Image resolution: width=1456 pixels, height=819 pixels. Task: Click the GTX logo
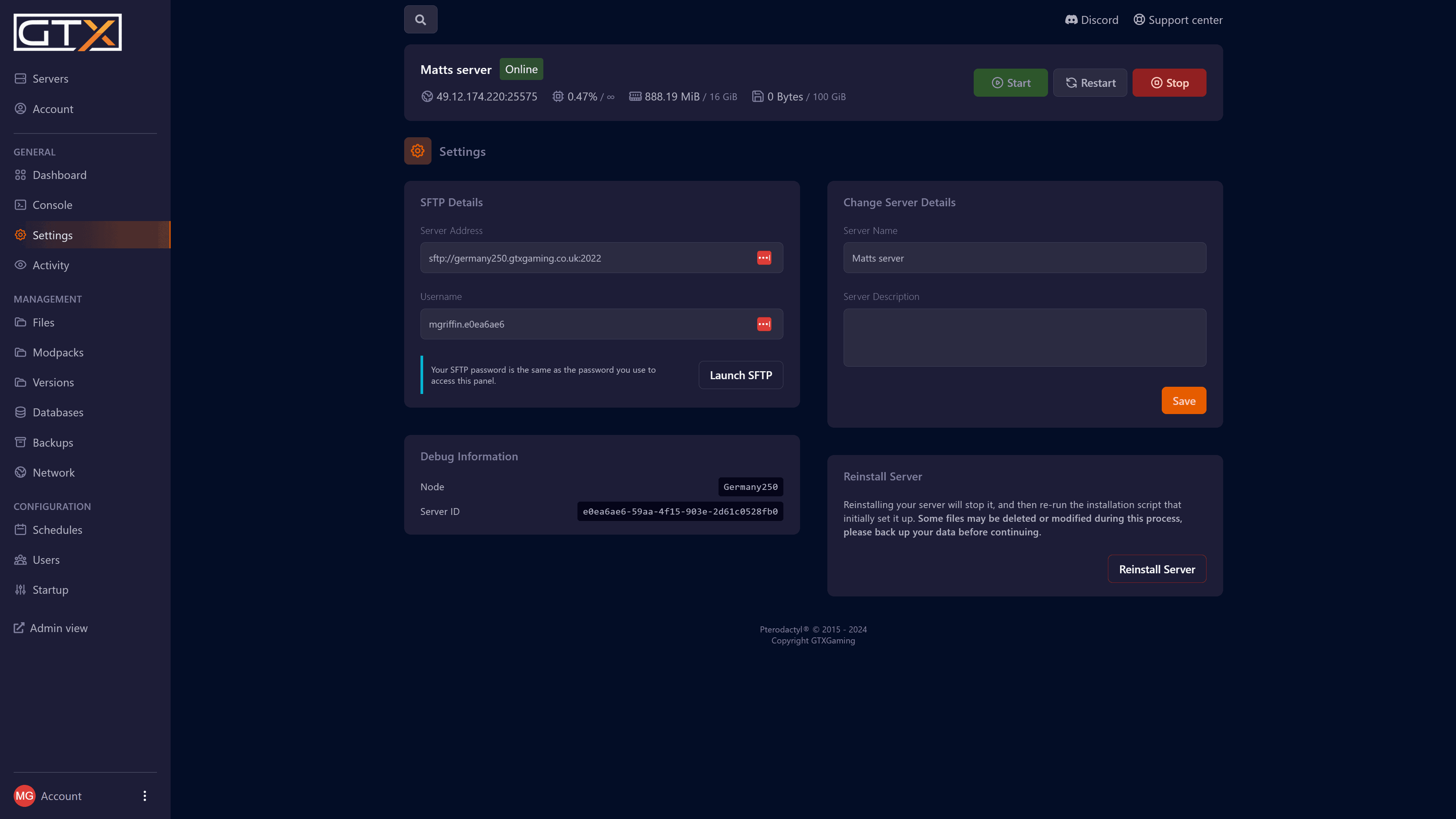coord(68,32)
